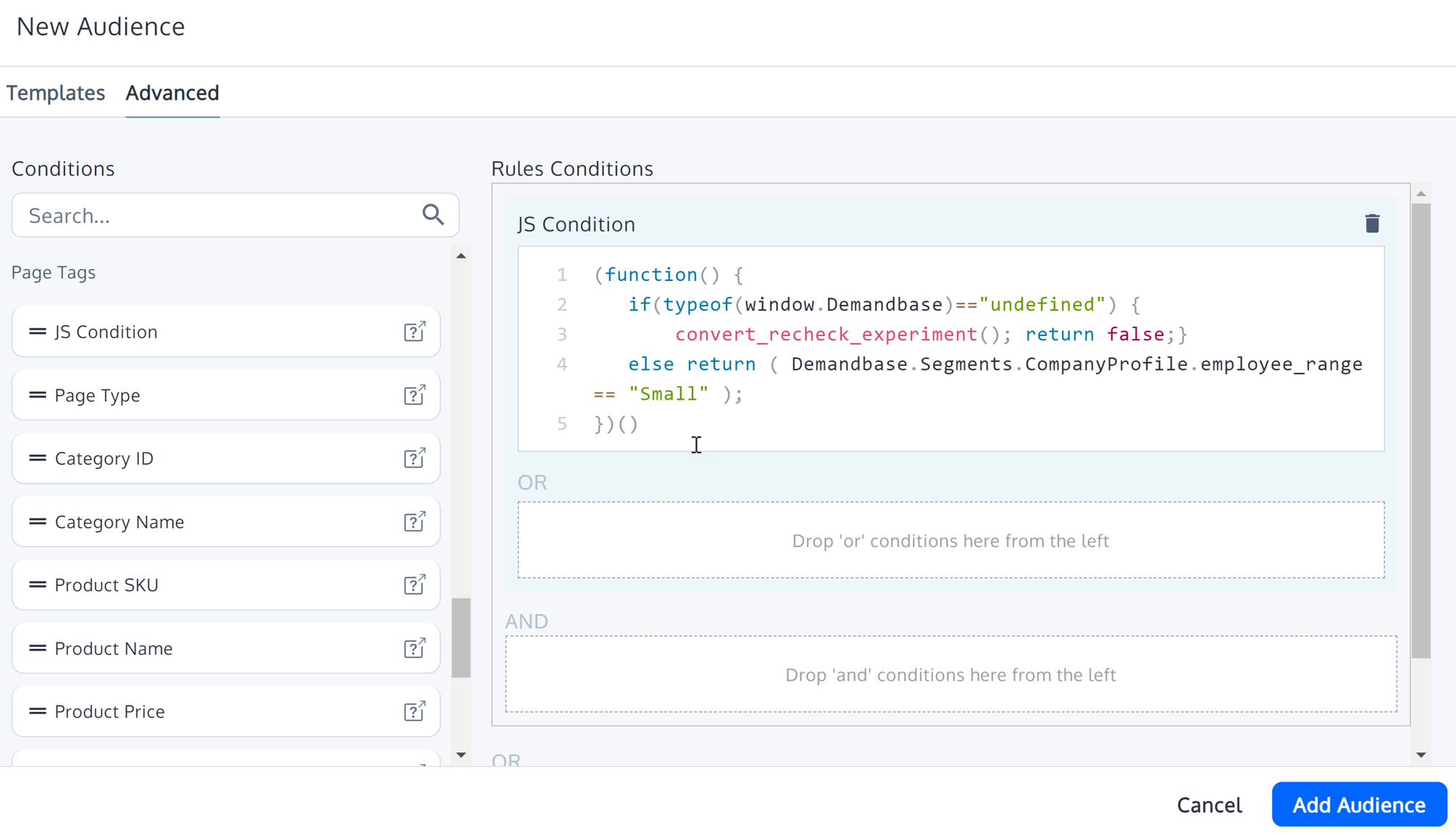Click the "Small" string in code
Viewport: 1456px width, 835px height.
[668, 393]
